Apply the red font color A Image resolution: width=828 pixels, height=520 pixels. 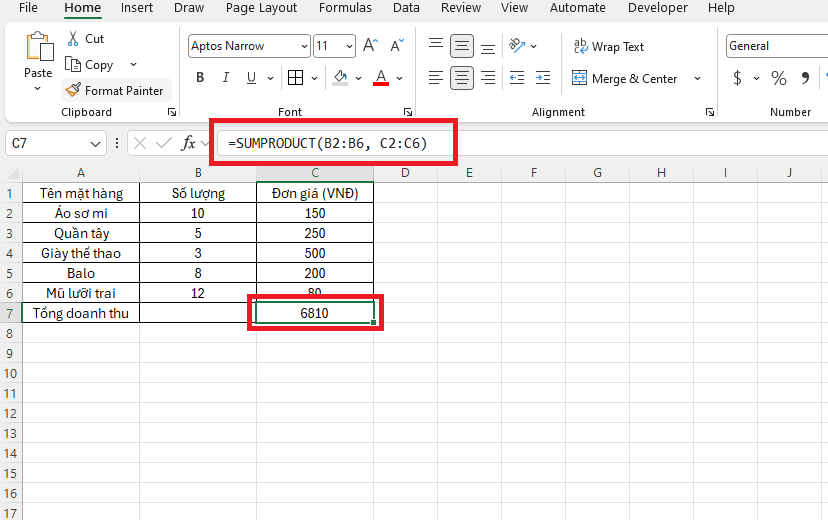[x=381, y=78]
